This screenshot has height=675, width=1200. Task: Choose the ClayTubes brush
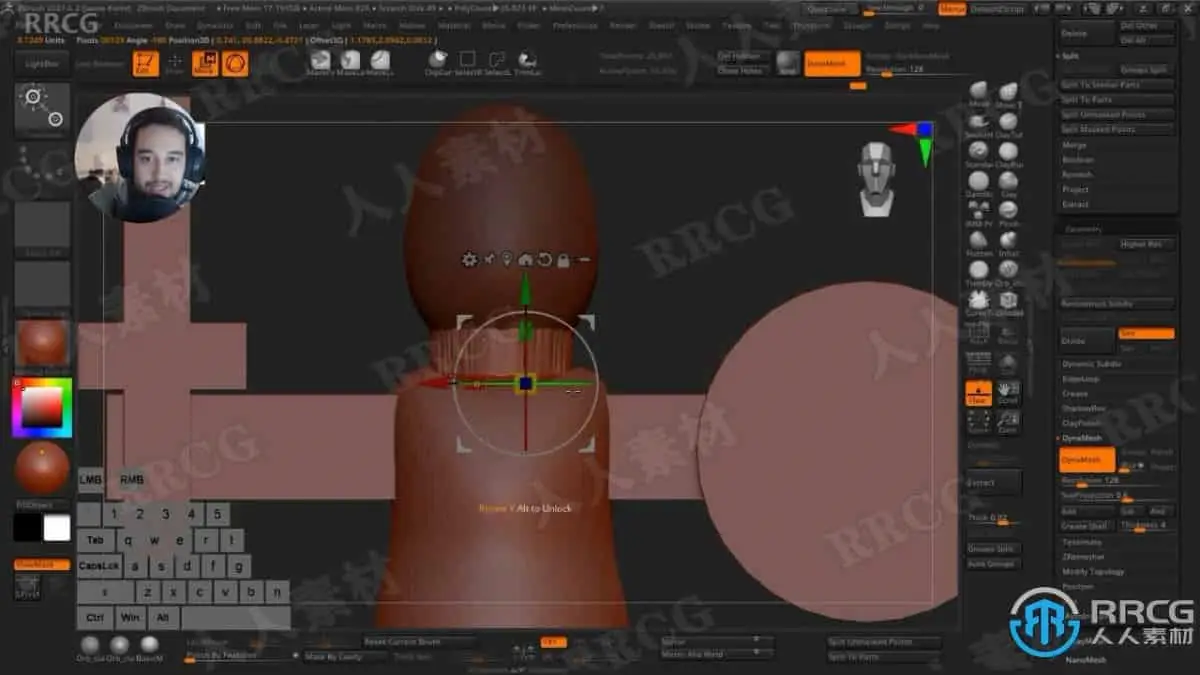click(x=1008, y=123)
